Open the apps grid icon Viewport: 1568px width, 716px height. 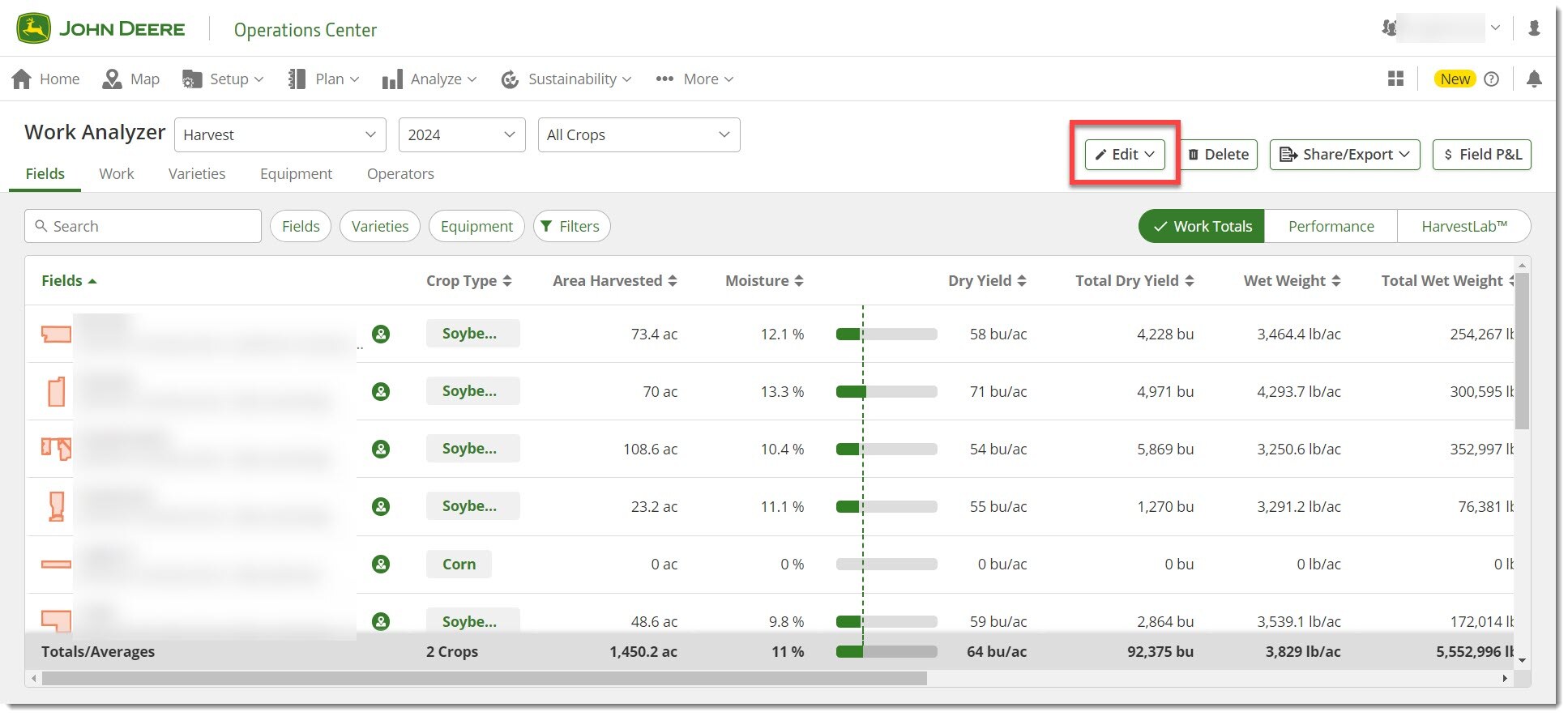tap(1395, 79)
